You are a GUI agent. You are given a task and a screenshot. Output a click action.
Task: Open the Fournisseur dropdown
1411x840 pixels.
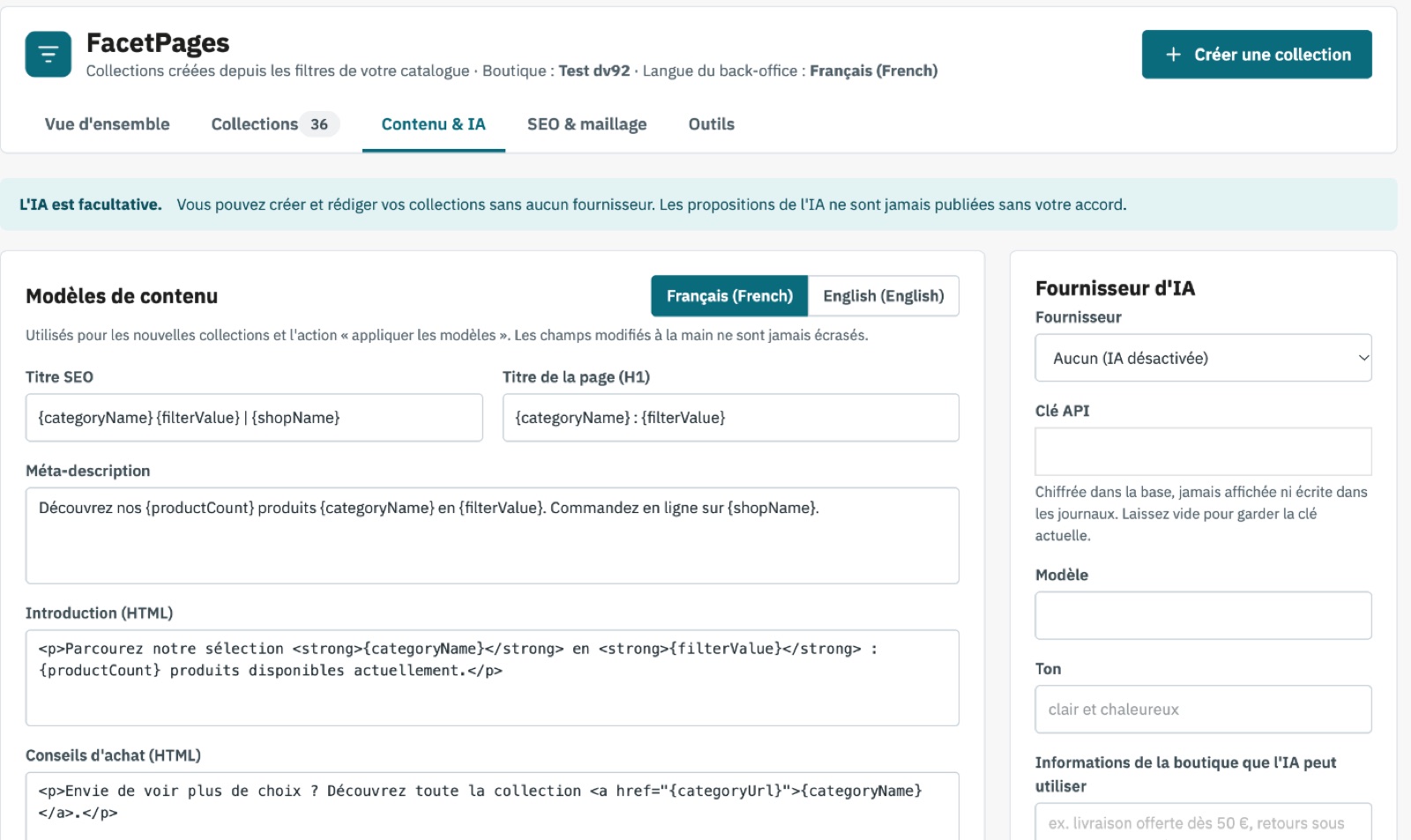(1203, 358)
